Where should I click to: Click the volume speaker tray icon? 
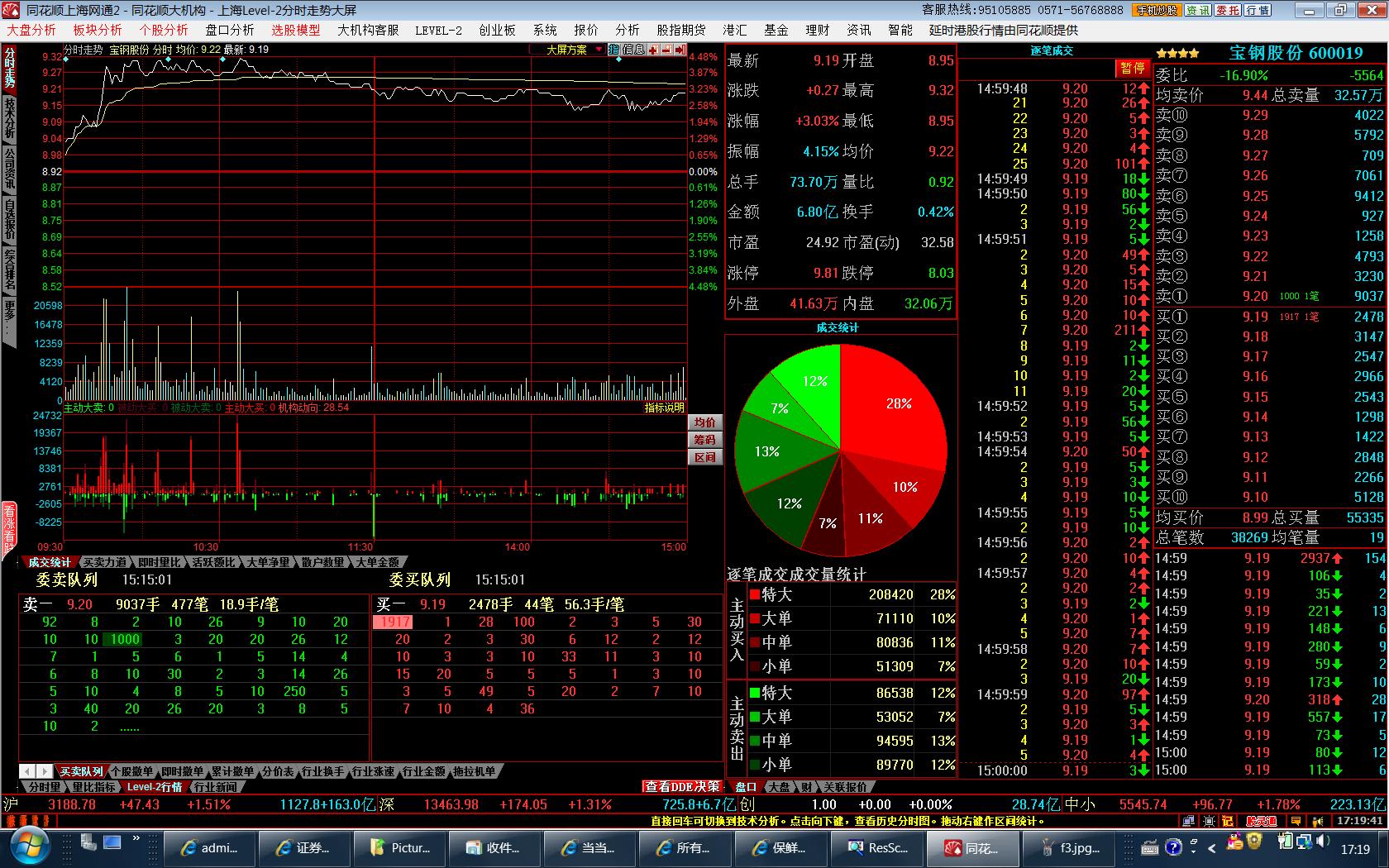1323,842
